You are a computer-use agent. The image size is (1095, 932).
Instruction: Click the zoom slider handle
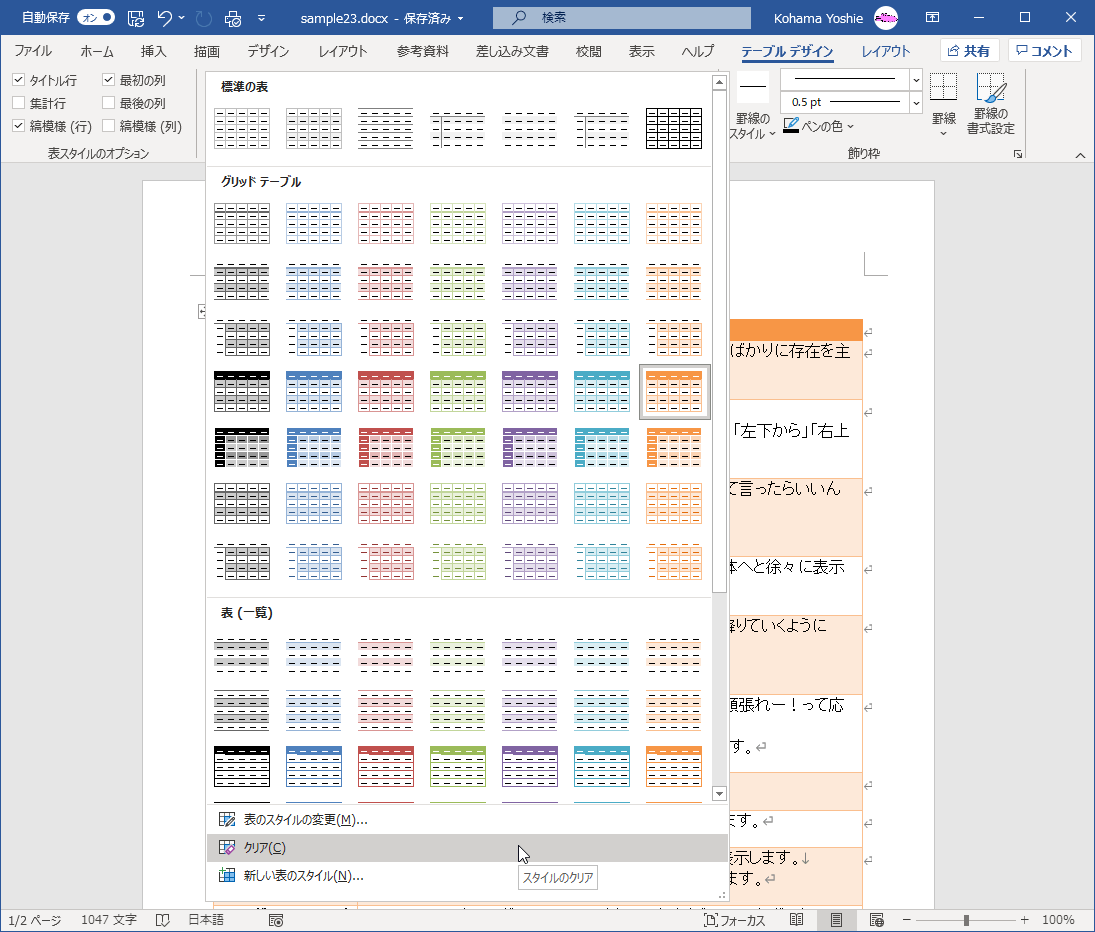966,920
